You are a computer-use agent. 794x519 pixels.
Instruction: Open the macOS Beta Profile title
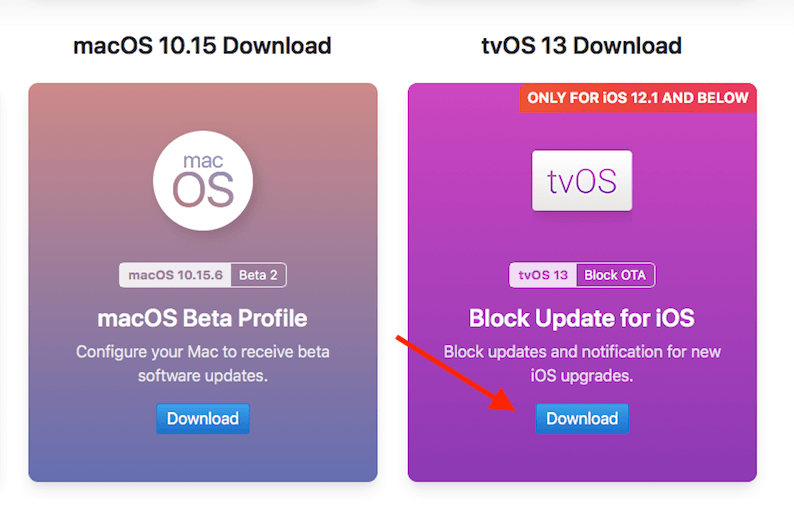[x=203, y=319]
